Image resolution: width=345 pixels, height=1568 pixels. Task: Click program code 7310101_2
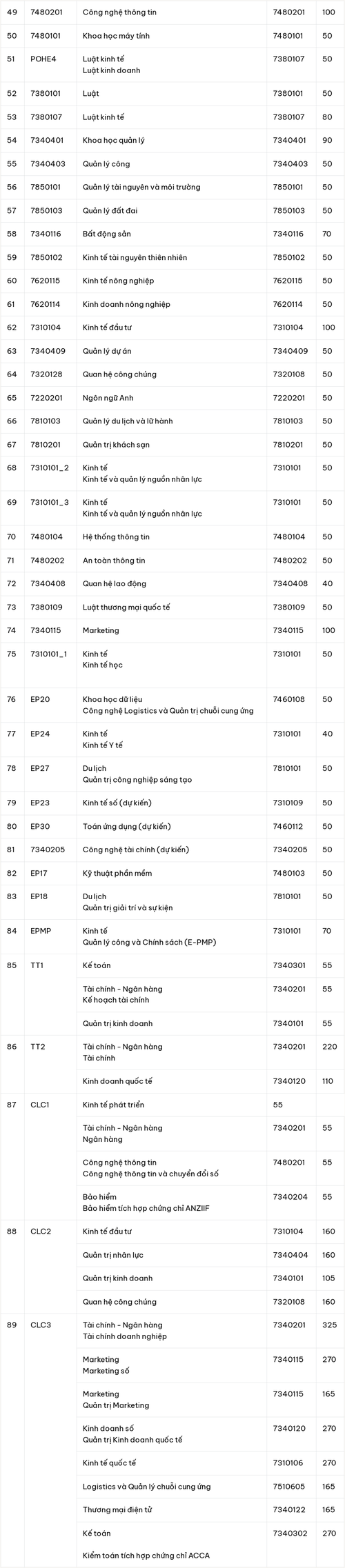click(x=50, y=468)
